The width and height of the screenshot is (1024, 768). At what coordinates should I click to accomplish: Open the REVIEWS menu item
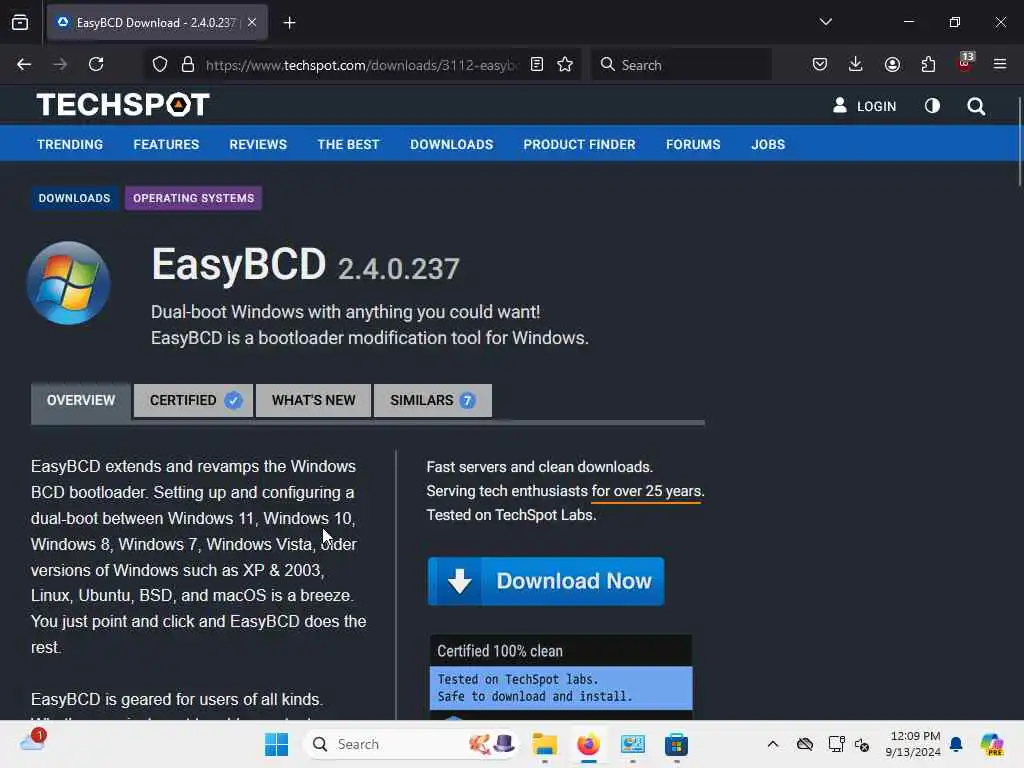tap(258, 144)
